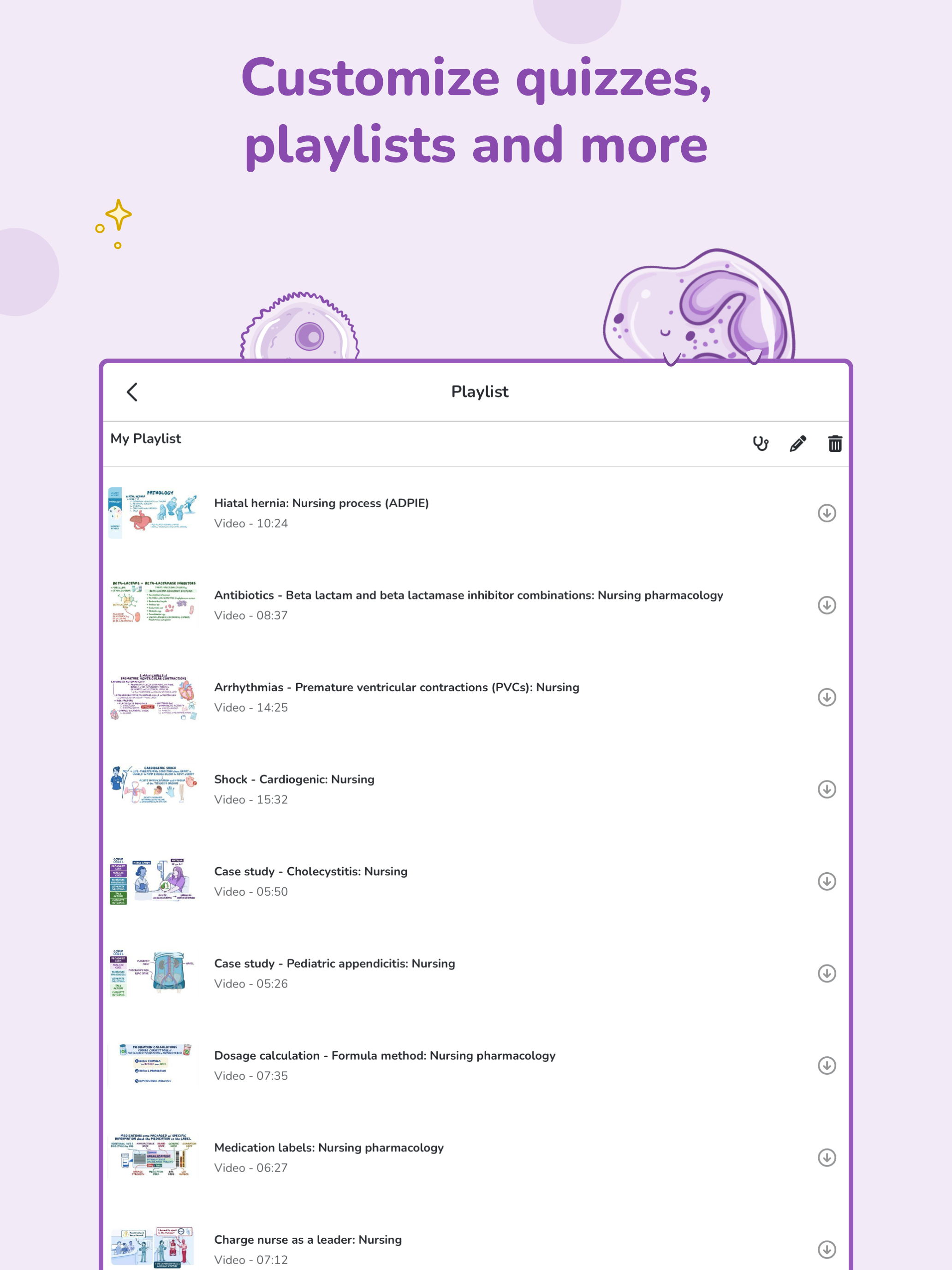The height and width of the screenshot is (1270, 952).
Task: Open Antibiotics - Beta lactam combinations entry
Action: 468,595
